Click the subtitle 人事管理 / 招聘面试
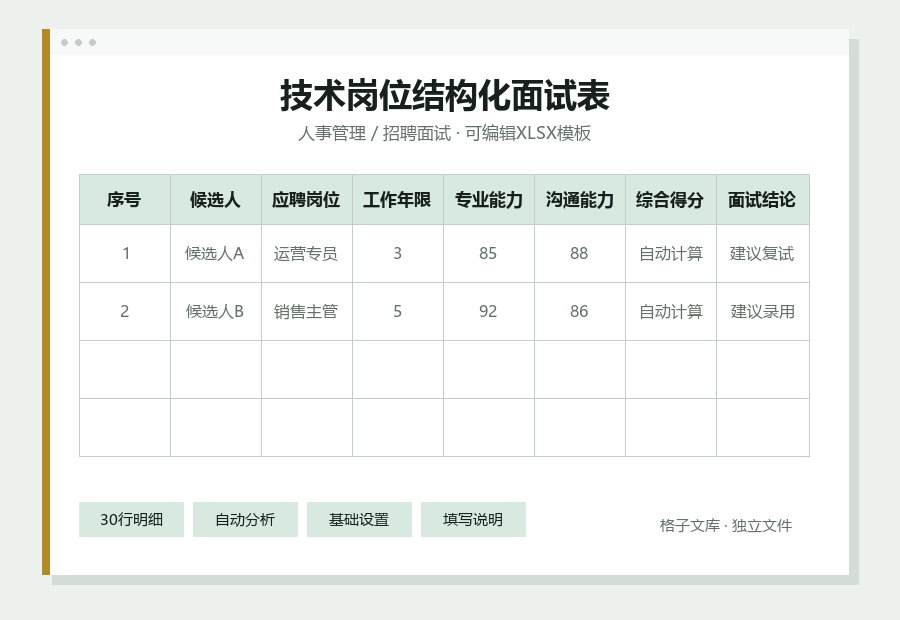The width and height of the screenshot is (900, 620). (374, 133)
